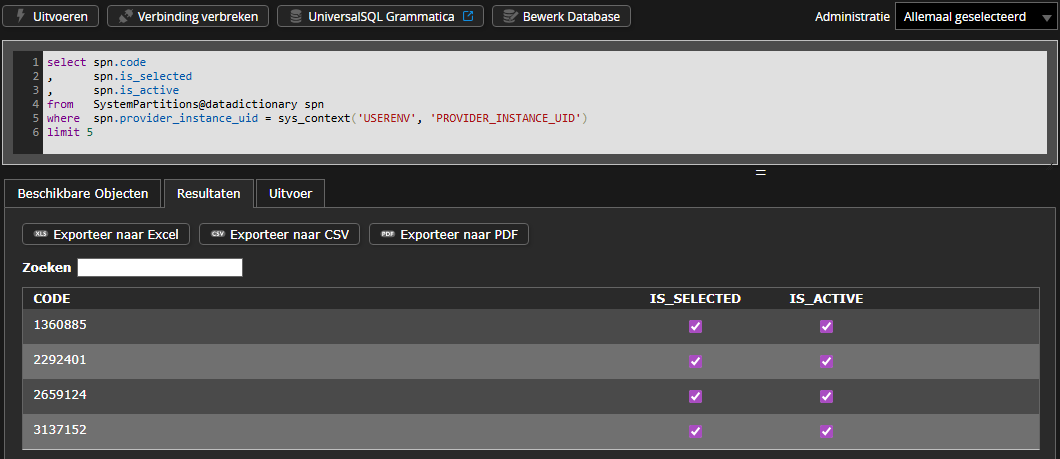Screen dimensions: 1060x459
Task: Click the lightning bolt Uitvoeren icon
Action: [x=21, y=17]
